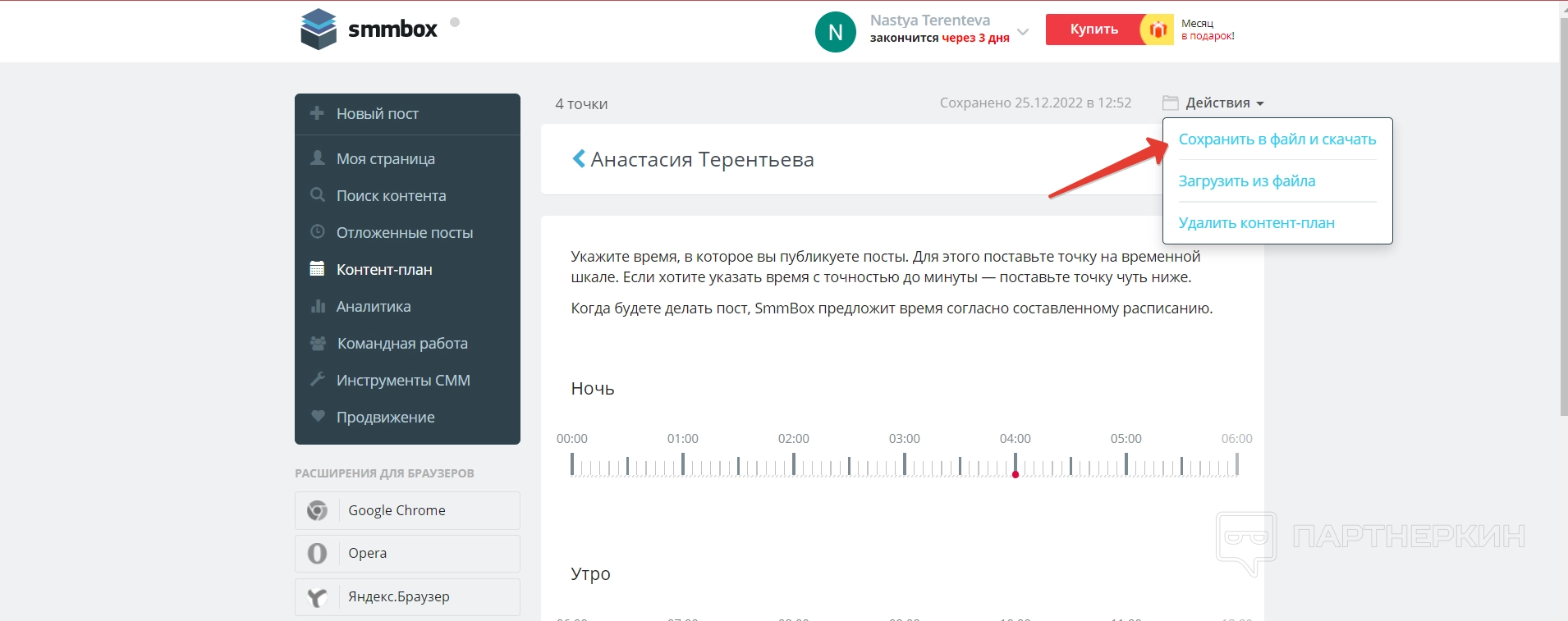Screen dimensions: 1568x621
Task: Install the Google Chrome extension
Action: 407,510
